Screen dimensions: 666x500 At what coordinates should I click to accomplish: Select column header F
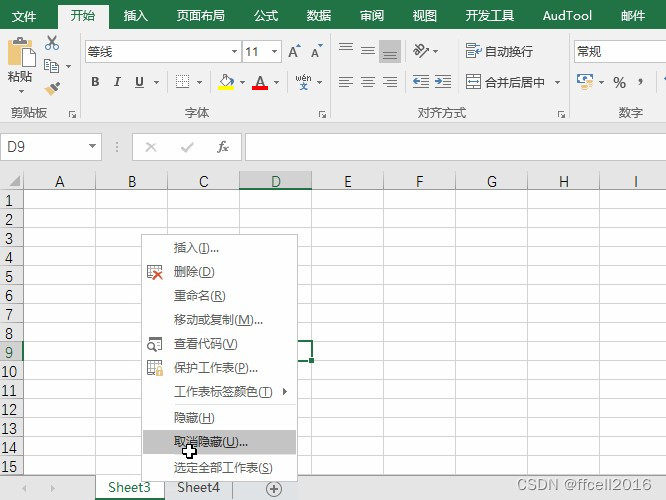[x=419, y=181]
